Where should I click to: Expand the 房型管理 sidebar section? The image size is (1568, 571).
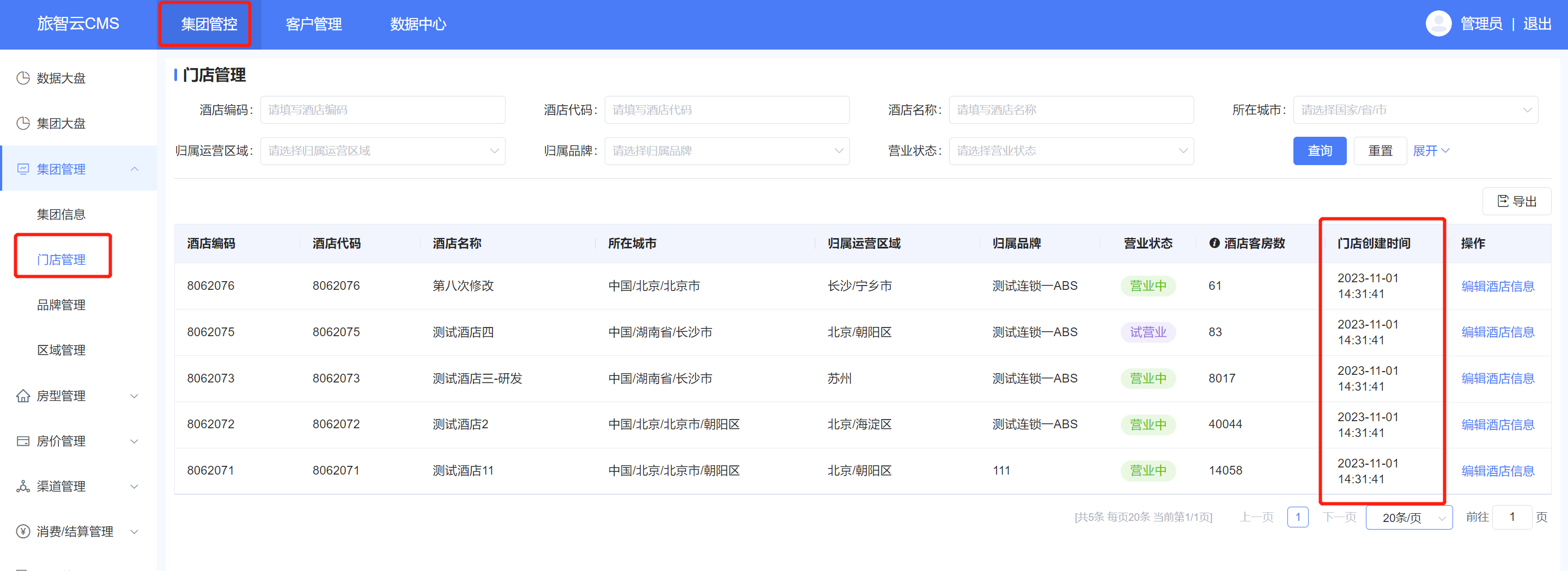[x=135, y=396]
